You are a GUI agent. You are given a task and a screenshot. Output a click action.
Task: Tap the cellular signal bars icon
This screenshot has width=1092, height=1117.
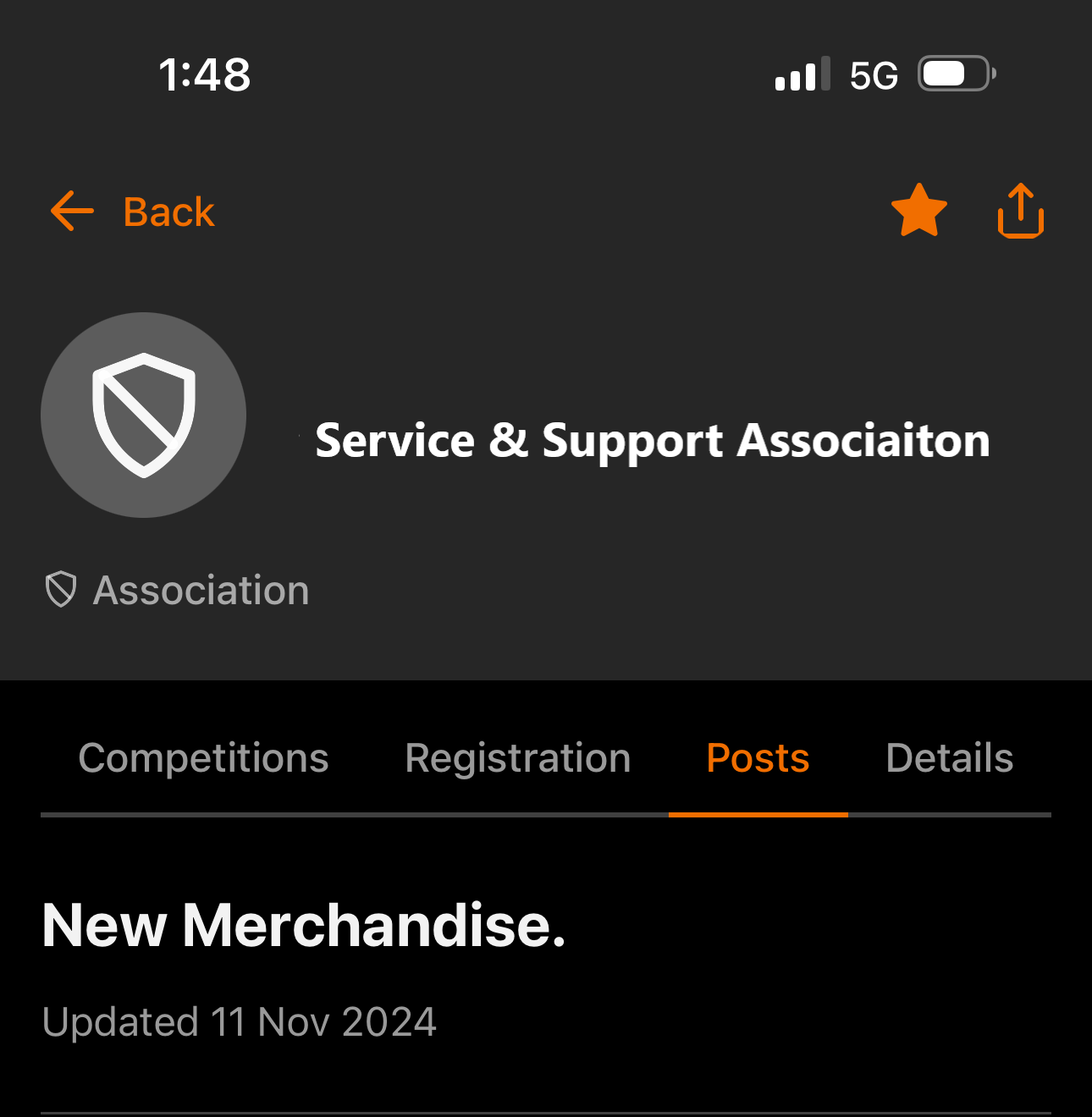(x=802, y=74)
